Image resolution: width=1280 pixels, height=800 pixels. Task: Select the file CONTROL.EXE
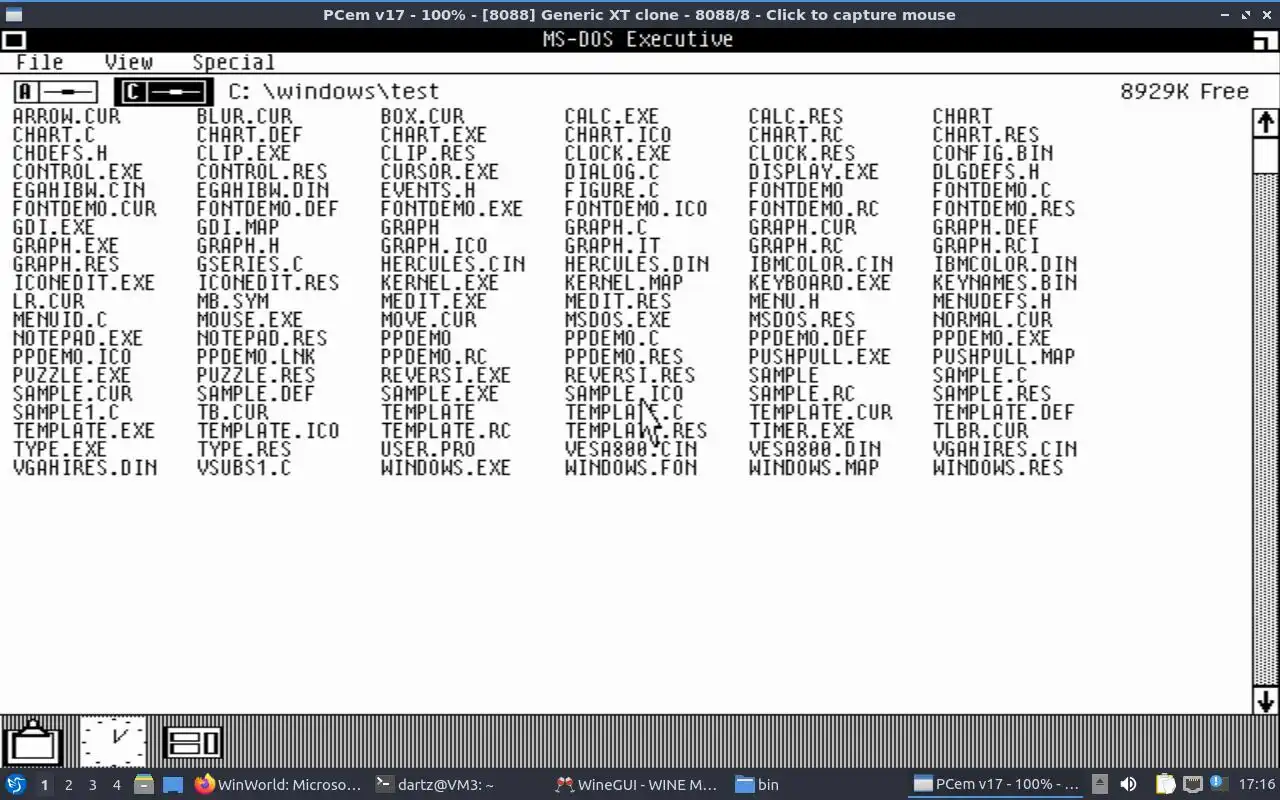(x=78, y=172)
